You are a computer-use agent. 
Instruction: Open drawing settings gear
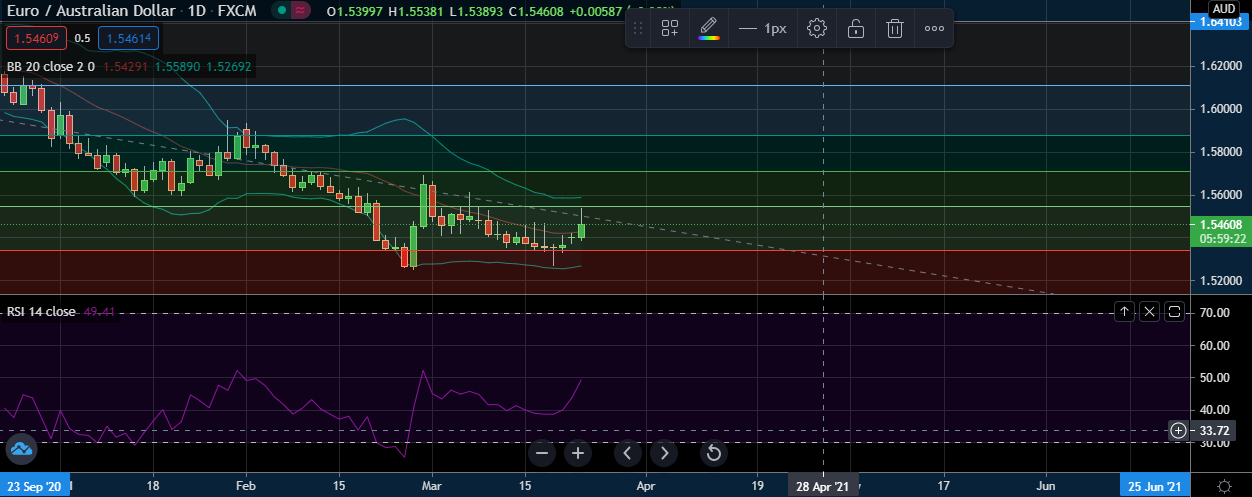click(817, 28)
